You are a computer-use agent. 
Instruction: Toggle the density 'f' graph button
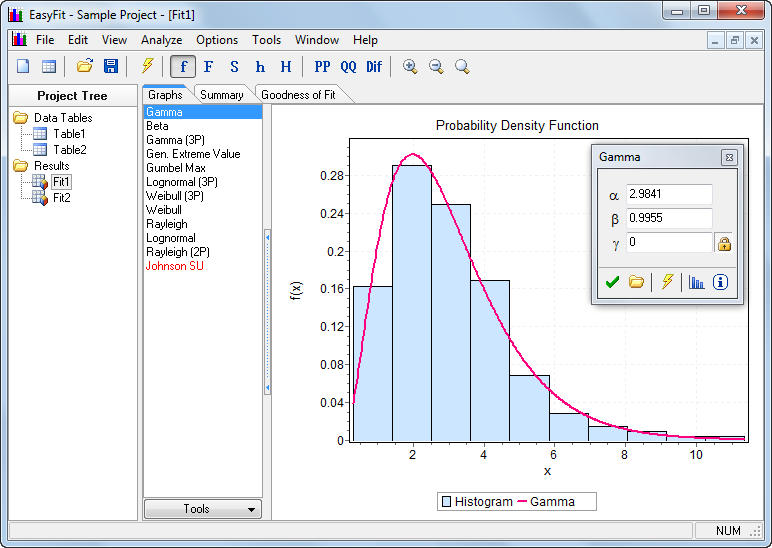click(x=182, y=67)
